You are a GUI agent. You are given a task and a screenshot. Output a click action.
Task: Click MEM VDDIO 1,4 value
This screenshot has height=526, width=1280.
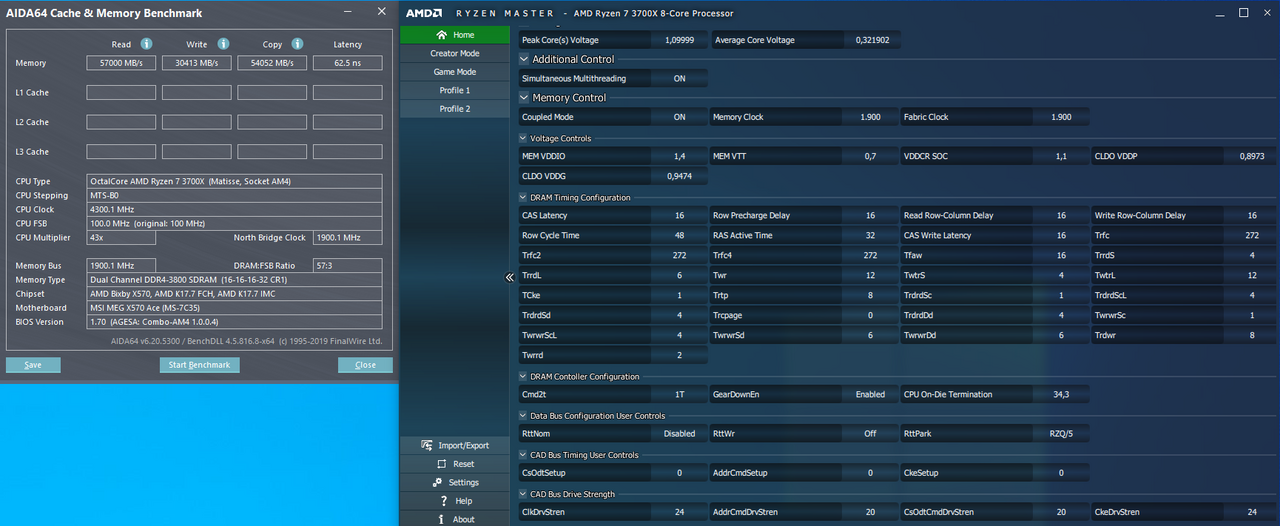tap(680, 156)
